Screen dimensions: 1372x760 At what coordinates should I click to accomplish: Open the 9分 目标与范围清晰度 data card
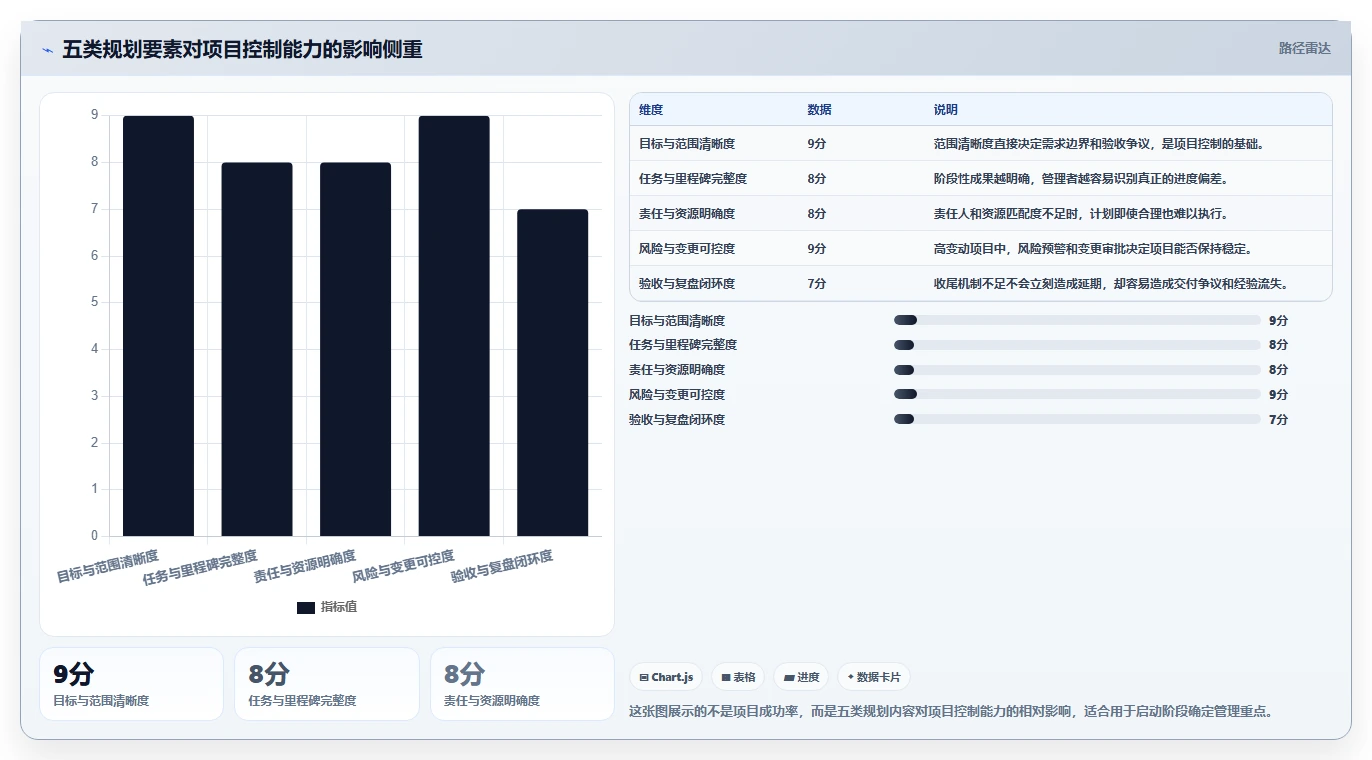131,684
